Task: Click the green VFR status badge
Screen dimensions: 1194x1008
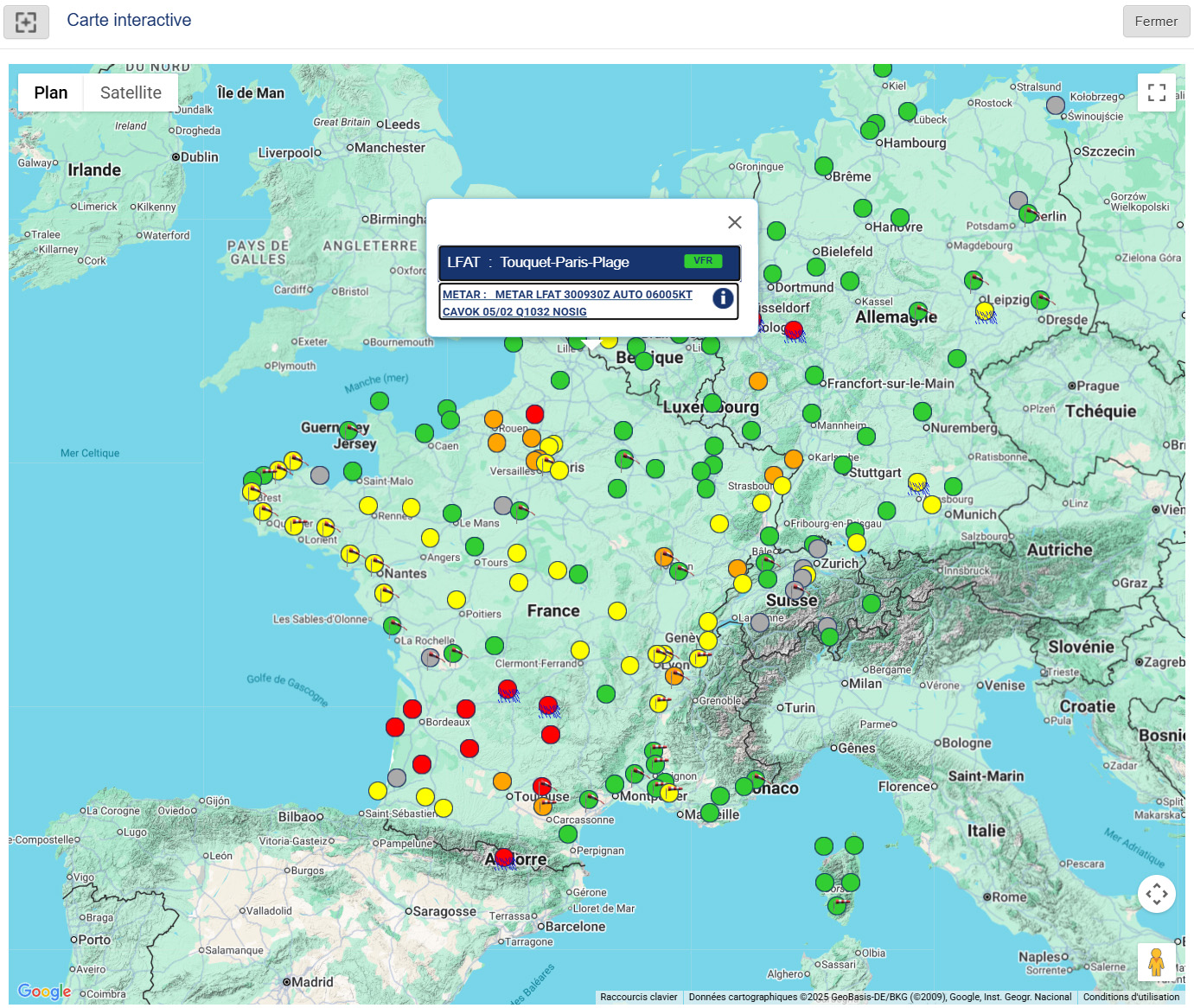Action: point(703,261)
